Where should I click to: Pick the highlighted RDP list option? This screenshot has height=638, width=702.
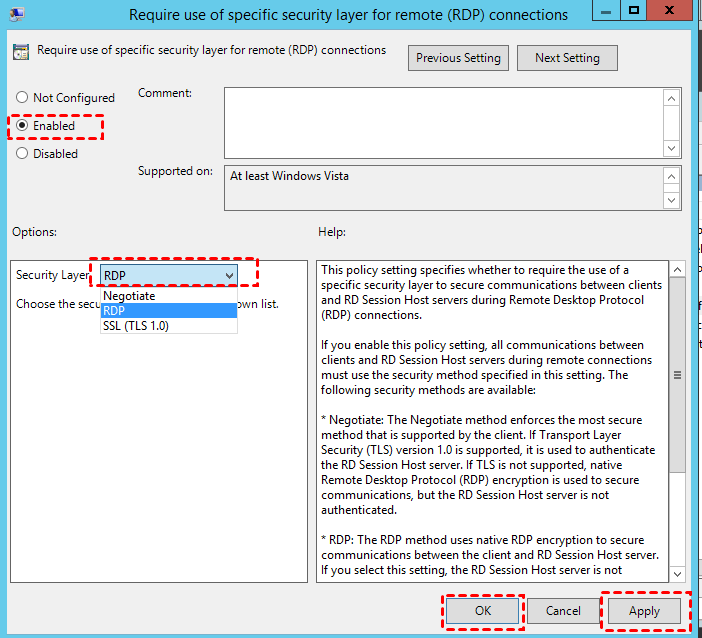[x=114, y=311]
